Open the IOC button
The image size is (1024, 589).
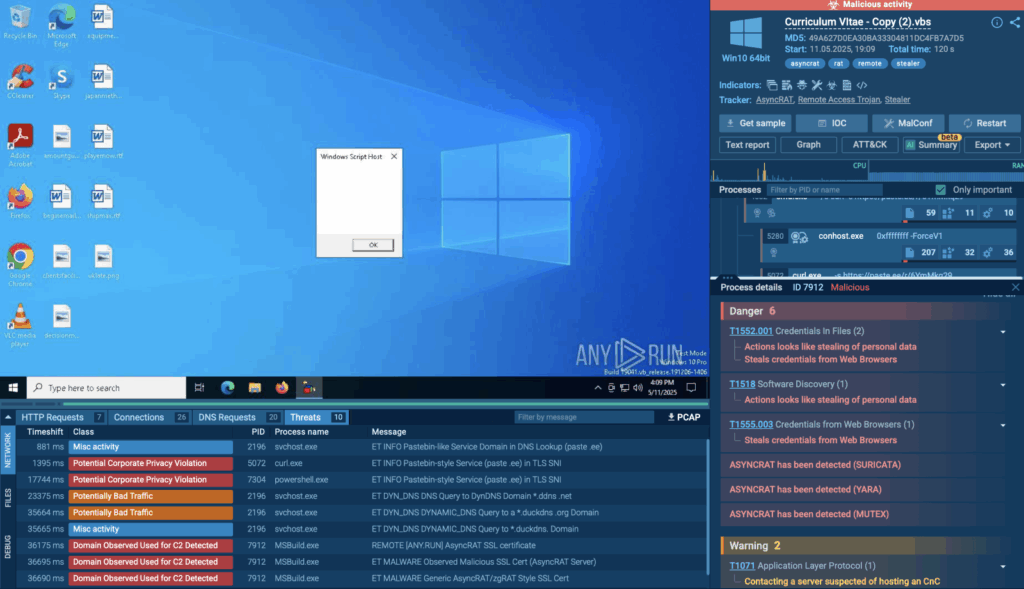pyautogui.click(x=832, y=123)
